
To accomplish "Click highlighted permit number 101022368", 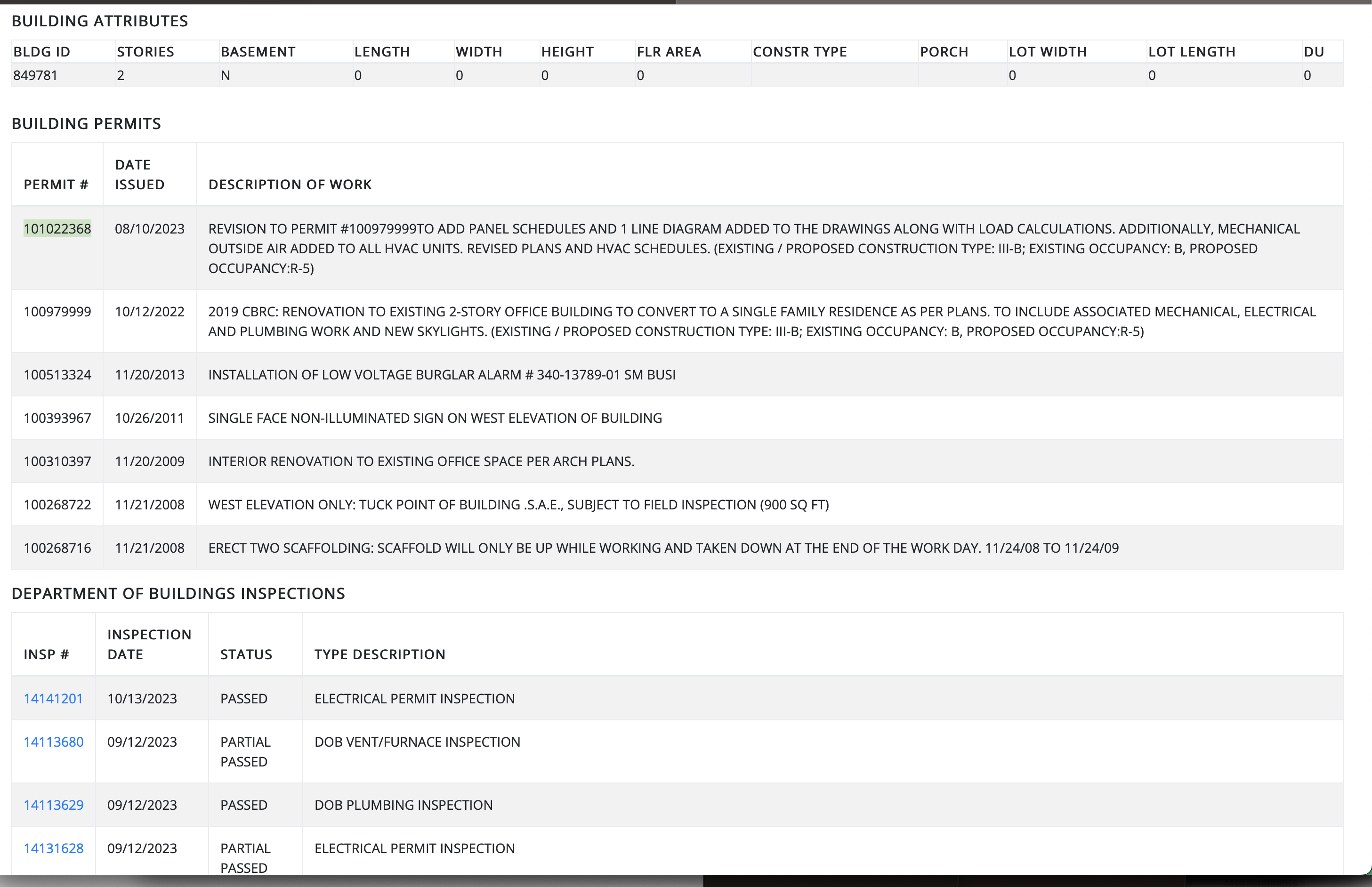I will 57,229.
